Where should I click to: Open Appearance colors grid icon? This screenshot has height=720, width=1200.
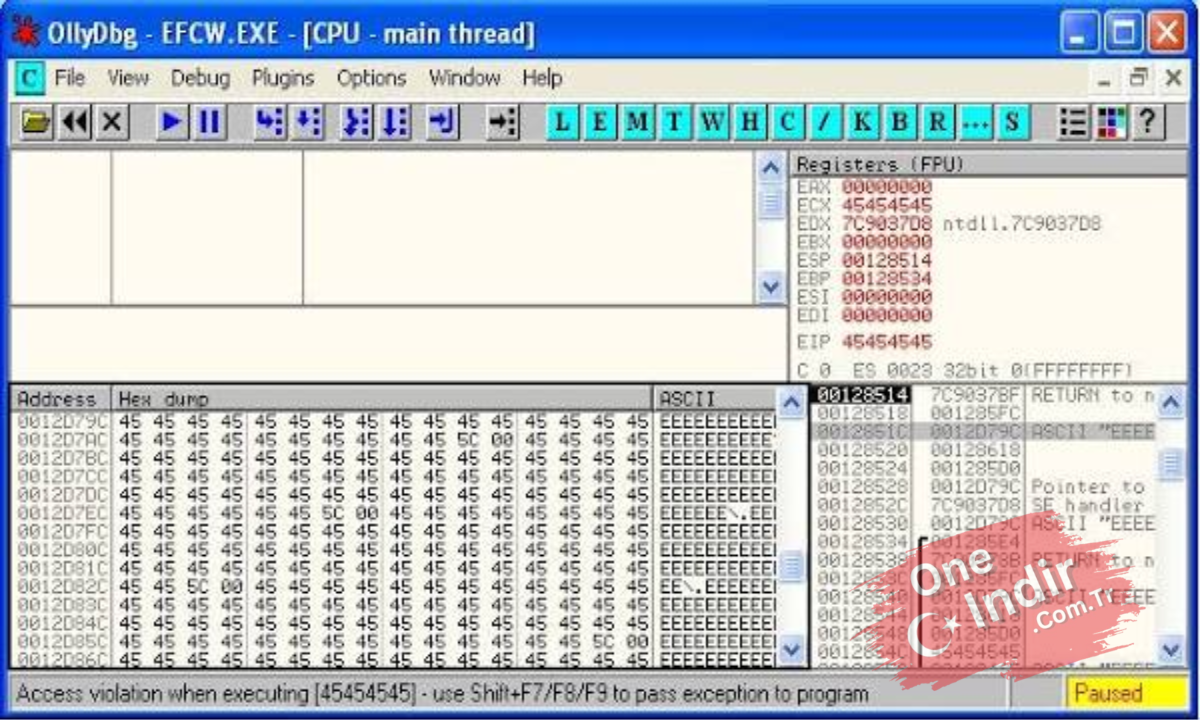click(x=1111, y=122)
